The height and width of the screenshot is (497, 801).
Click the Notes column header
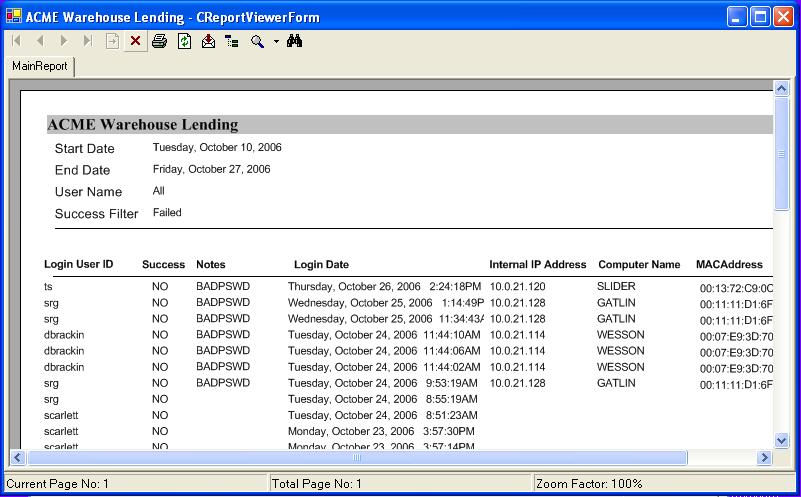coord(210,265)
